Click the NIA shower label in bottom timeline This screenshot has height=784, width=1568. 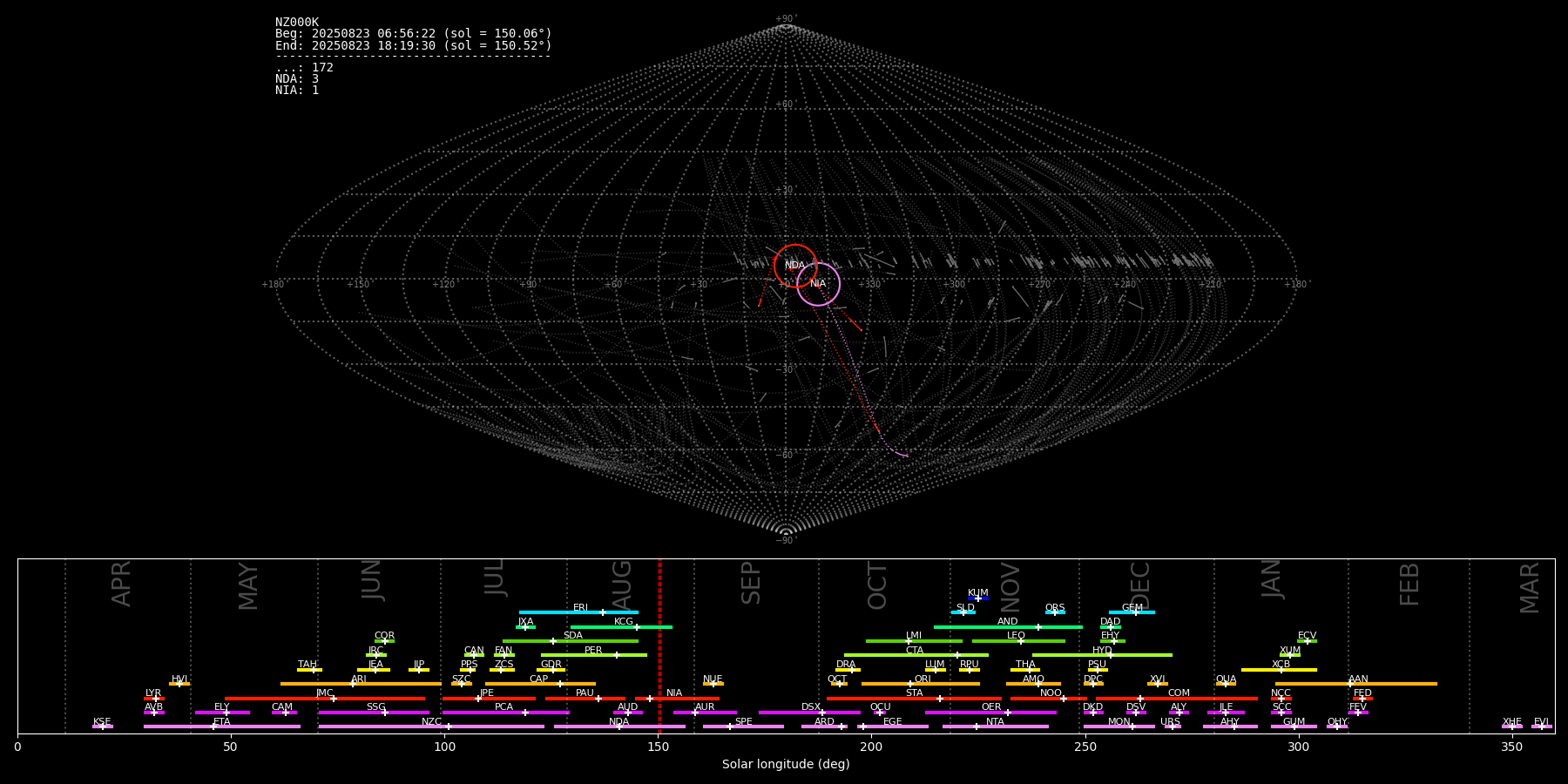coord(674,693)
